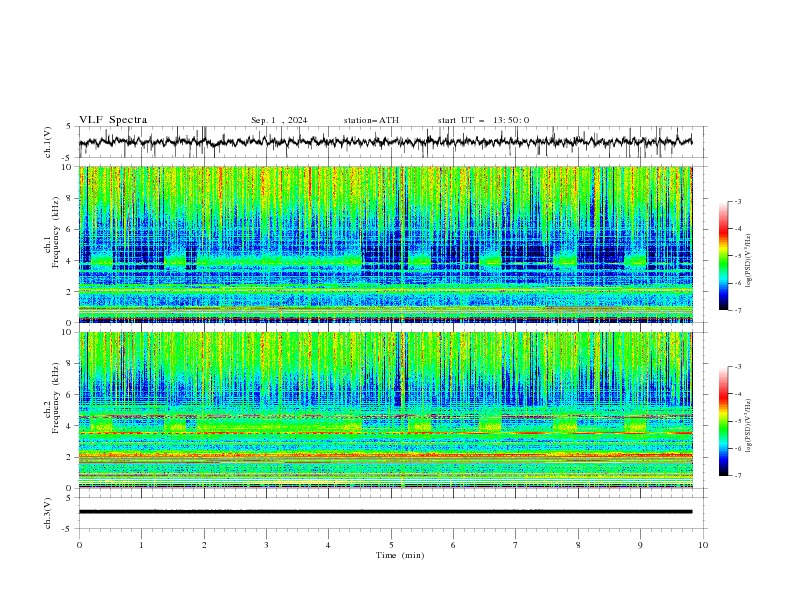This screenshot has height=612, width=792.
Task: Click the ch.2 spectrogram plot
Action: 386,410
